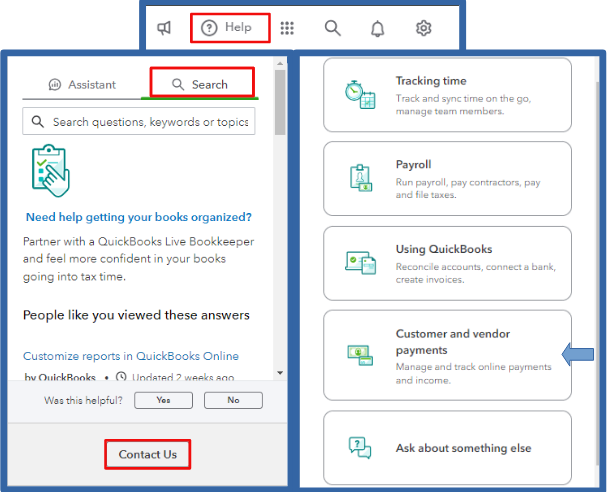This screenshot has height=492, width=607.
Task: Click the magnifier search icon in the toolbar
Action: [x=333, y=28]
